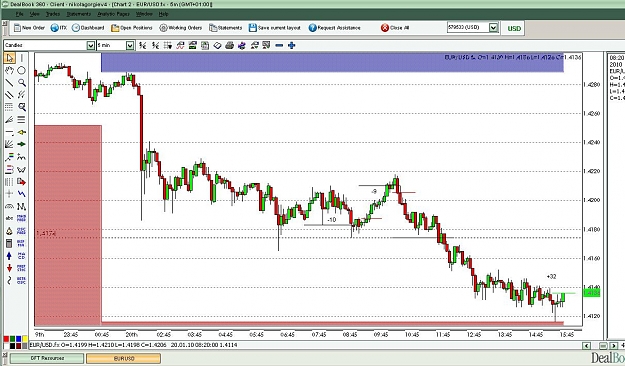Viewport: 625px width, 366px height.
Task: Pick the yellow color swatch
Action: point(25,339)
